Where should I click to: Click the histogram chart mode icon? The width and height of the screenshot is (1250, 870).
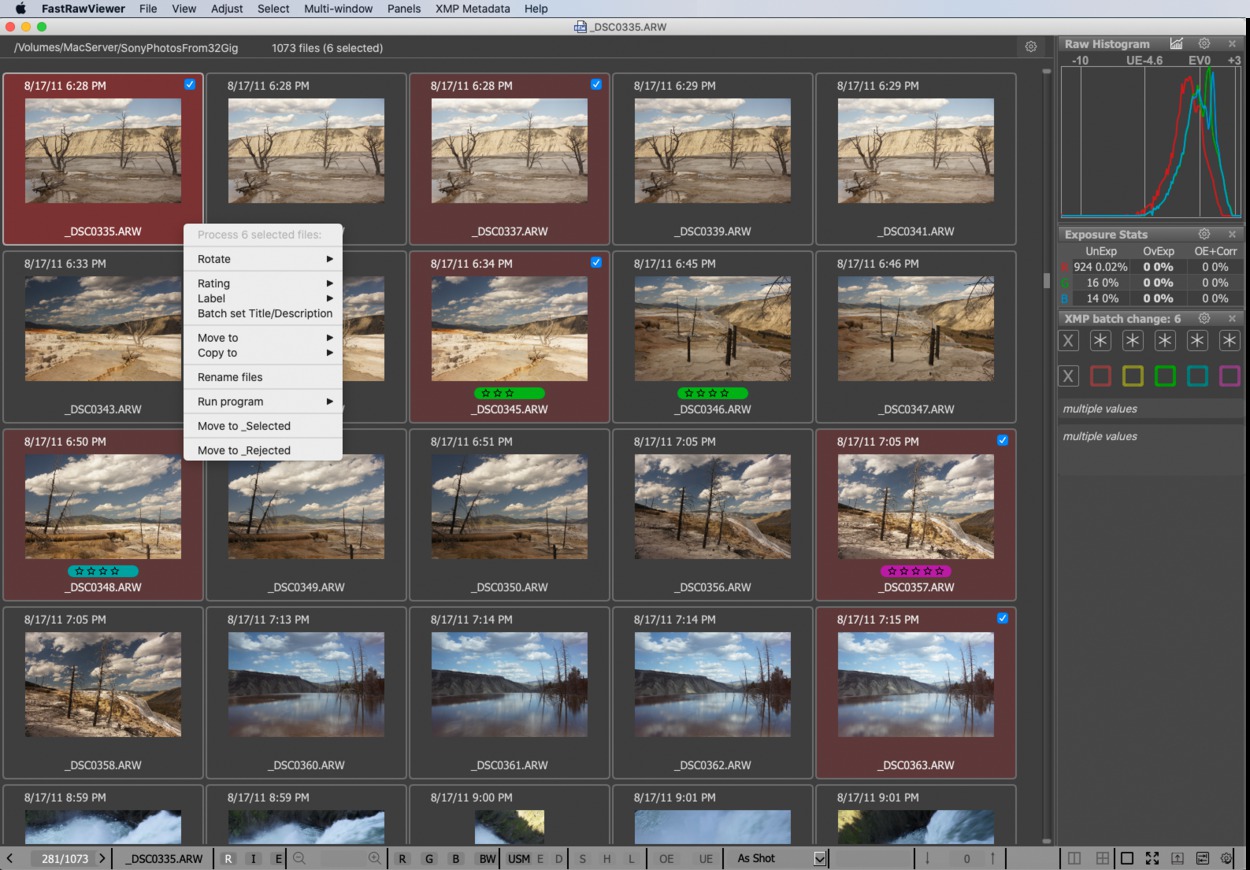point(1177,44)
